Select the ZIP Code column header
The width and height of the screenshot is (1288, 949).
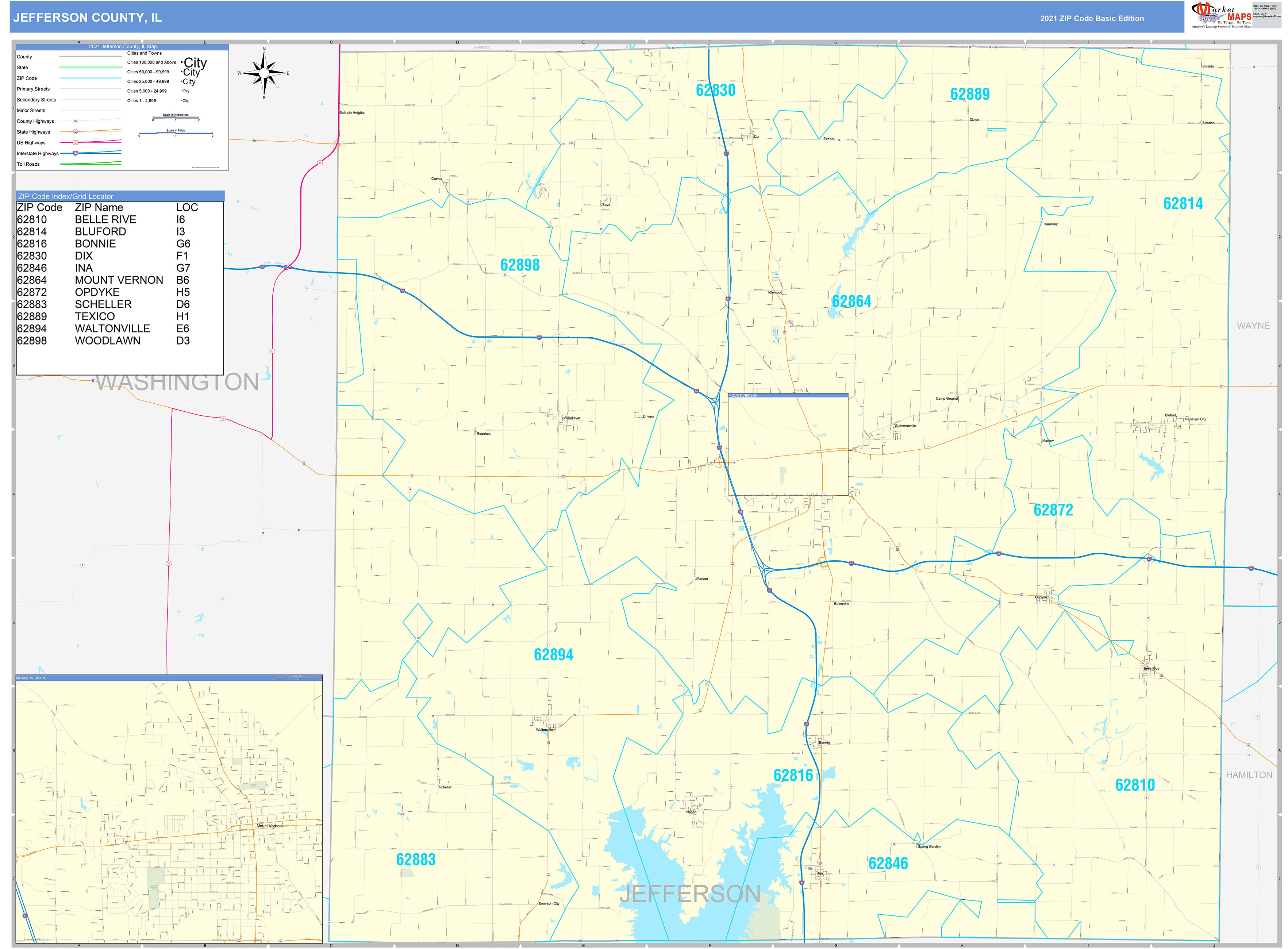pyautogui.click(x=40, y=207)
